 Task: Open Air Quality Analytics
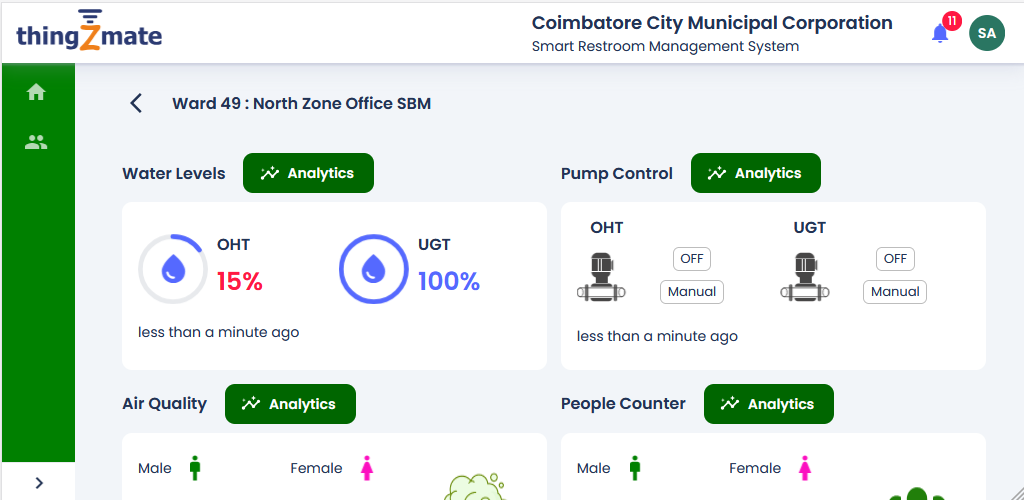[x=291, y=404]
